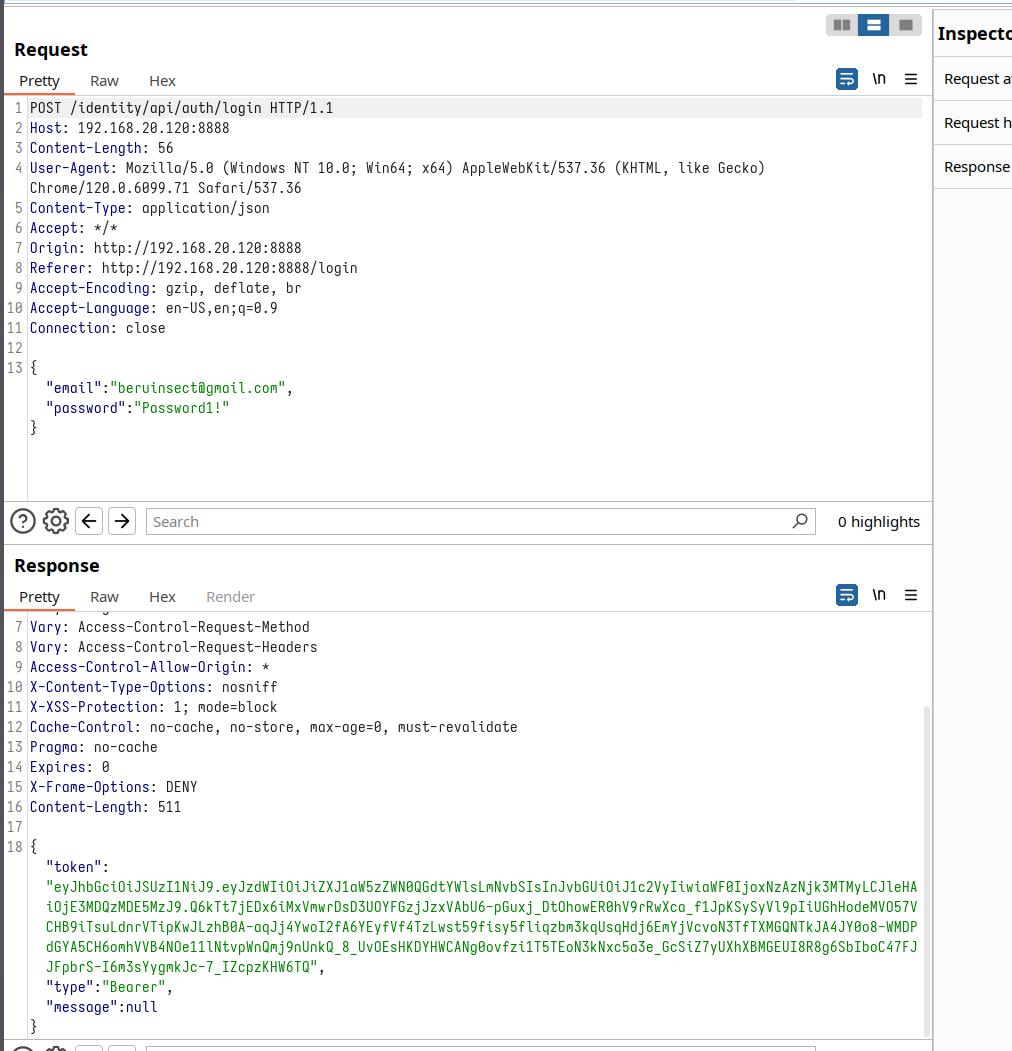Viewport: 1012px width, 1051px height.
Task: Switch Response view to Hex tab
Action: pyautogui.click(x=162, y=597)
